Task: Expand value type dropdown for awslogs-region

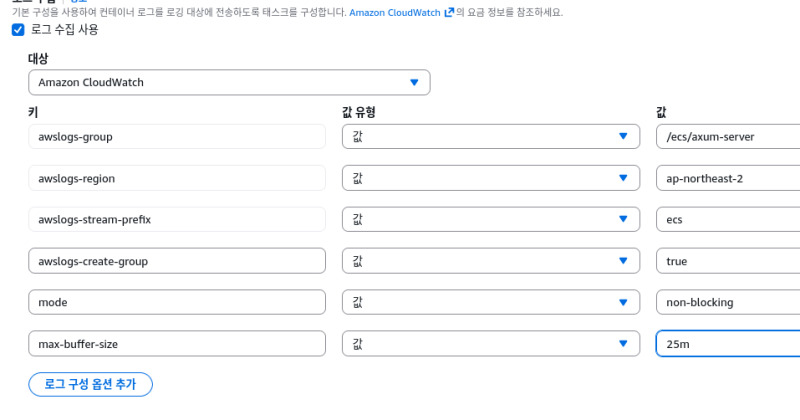Action: 490,178
